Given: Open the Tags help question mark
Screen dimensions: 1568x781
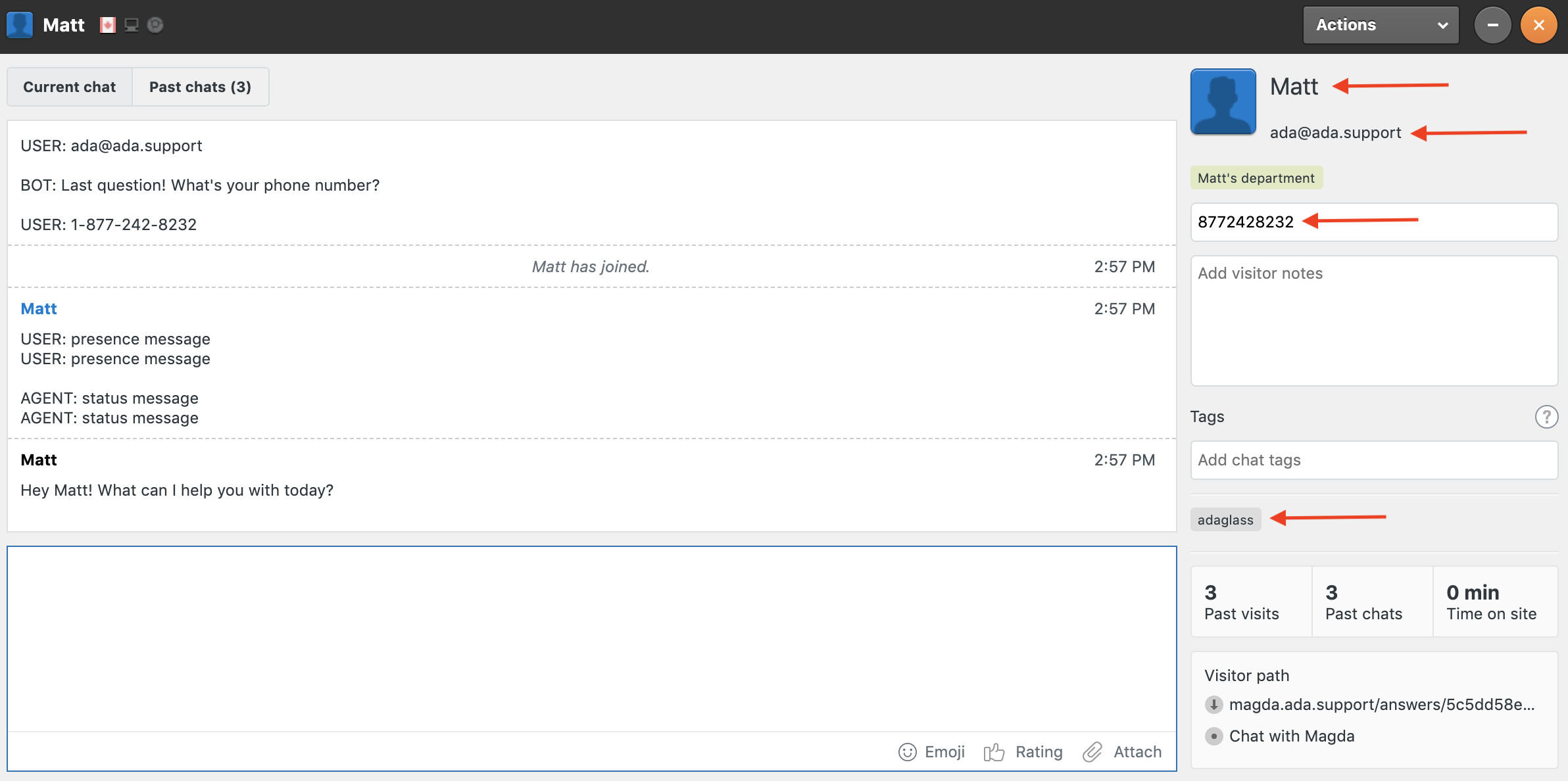Looking at the screenshot, I should point(1546,417).
